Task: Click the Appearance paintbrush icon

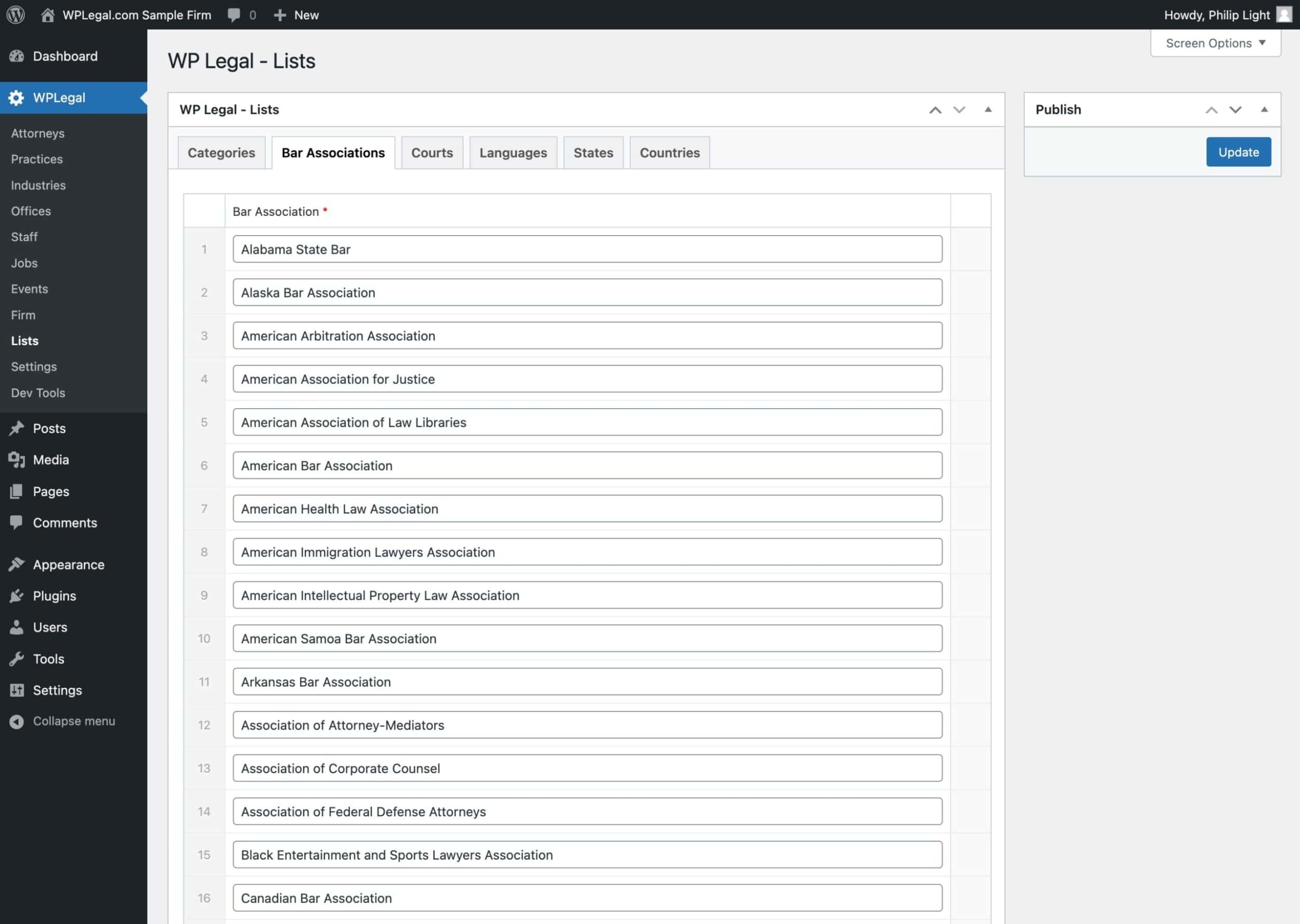Action: (x=17, y=564)
